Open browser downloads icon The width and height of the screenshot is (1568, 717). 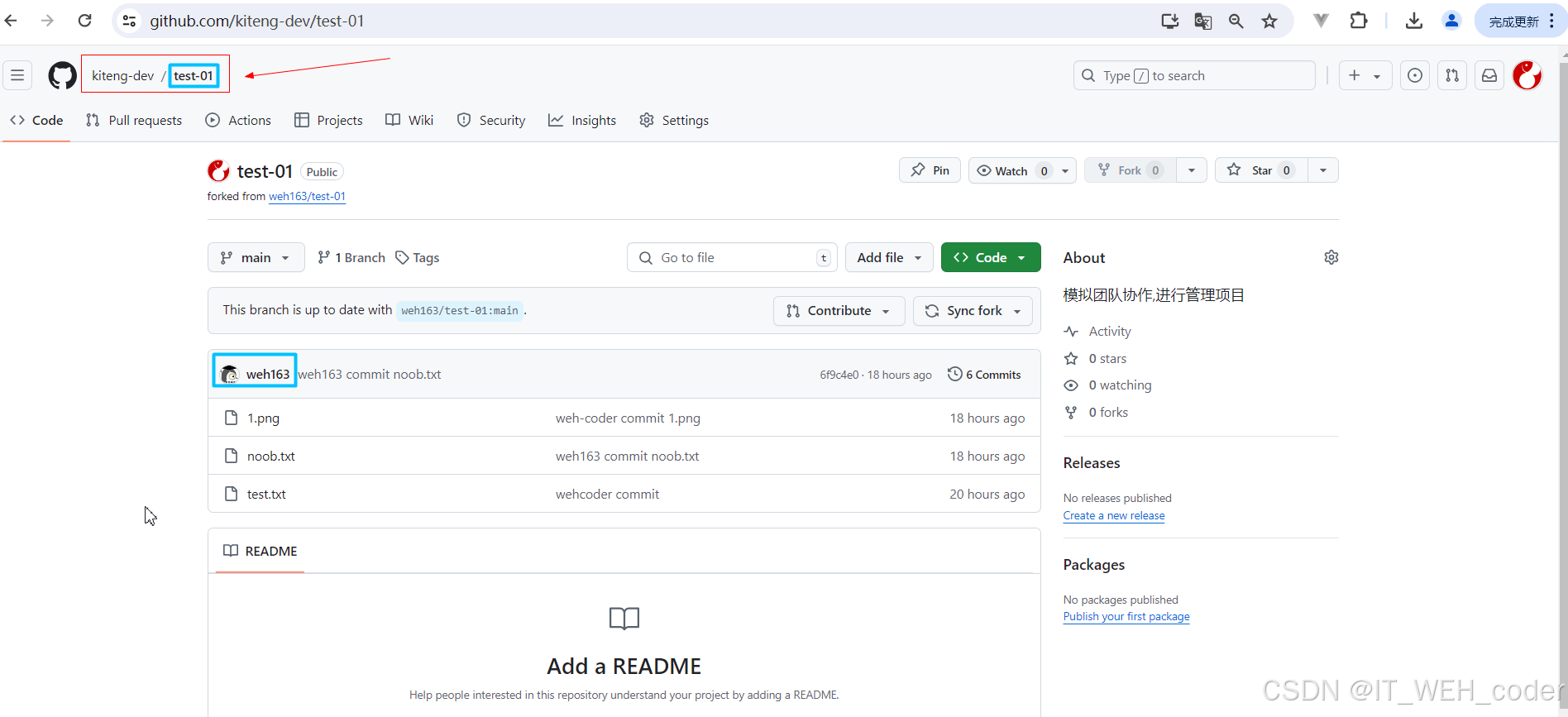[x=1414, y=21]
